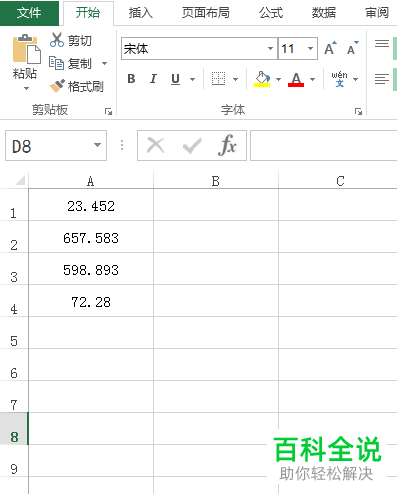Toggle underline formatting

(x=175, y=79)
